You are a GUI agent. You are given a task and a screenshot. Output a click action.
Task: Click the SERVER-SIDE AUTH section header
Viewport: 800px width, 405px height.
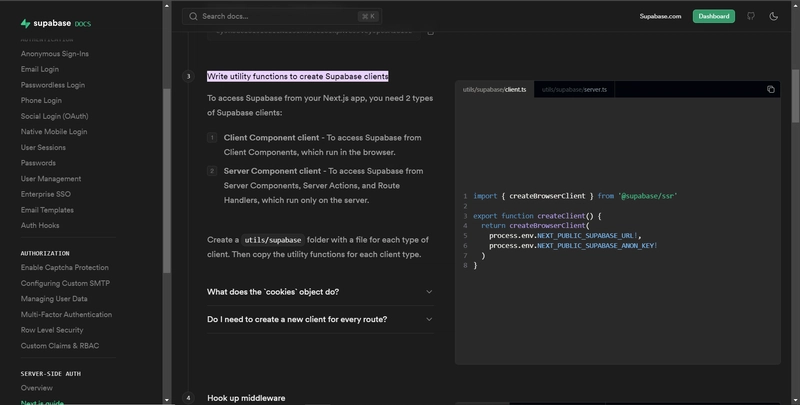pos(51,374)
